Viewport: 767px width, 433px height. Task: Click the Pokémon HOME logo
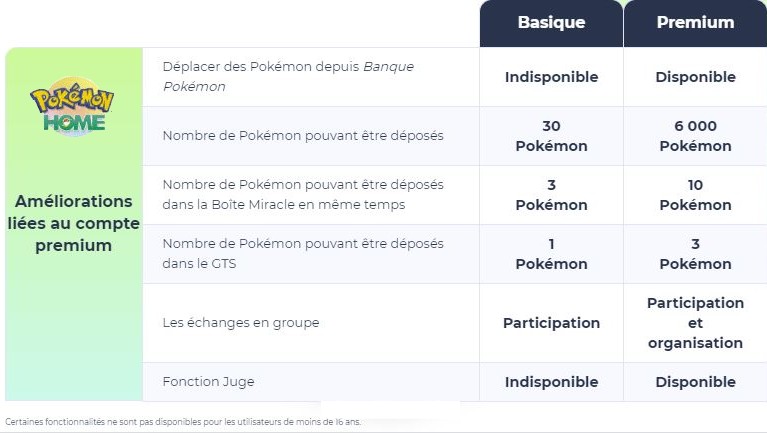[x=73, y=106]
